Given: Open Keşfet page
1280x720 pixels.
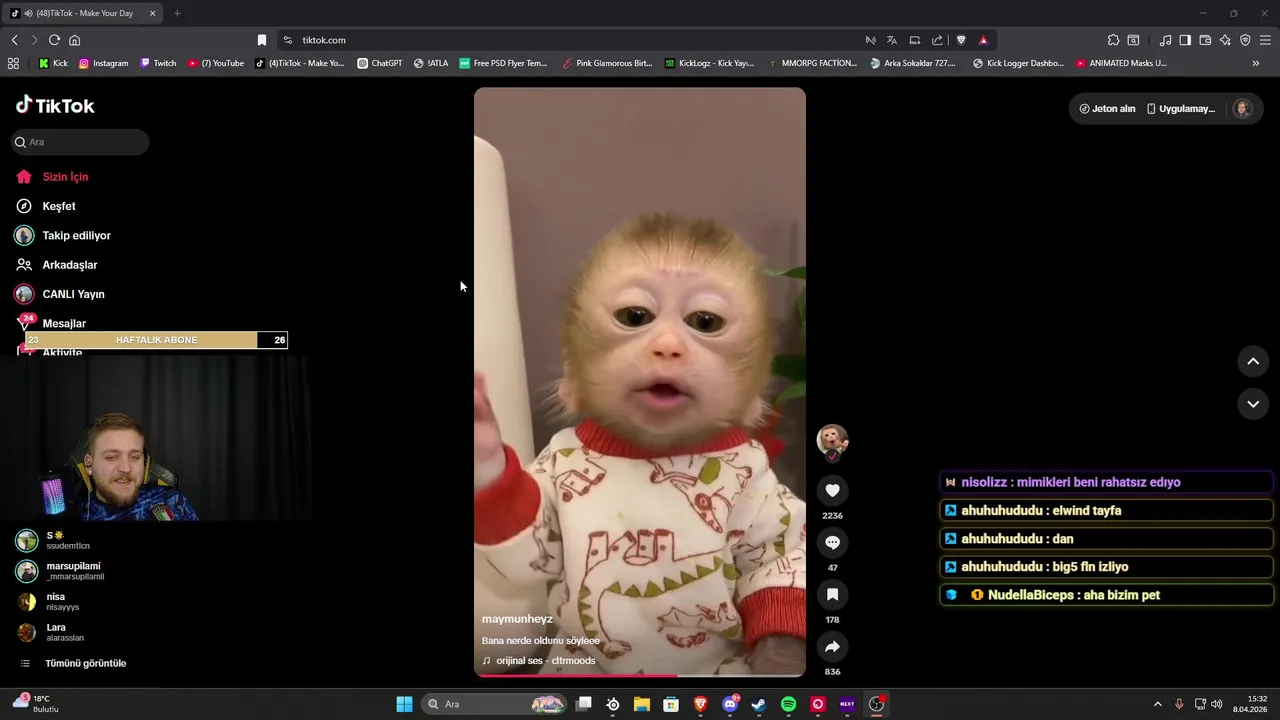Looking at the screenshot, I should pos(59,206).
